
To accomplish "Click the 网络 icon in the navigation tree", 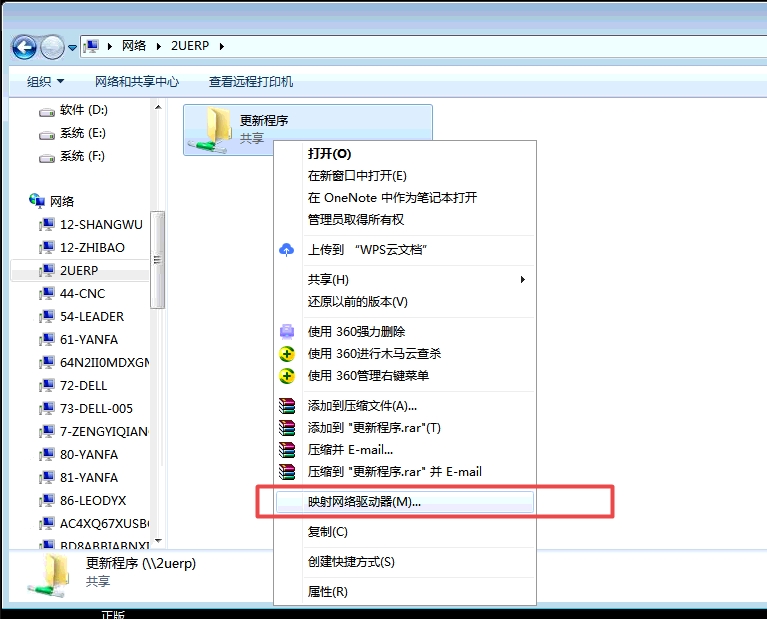I will click(x=37, y=201).
